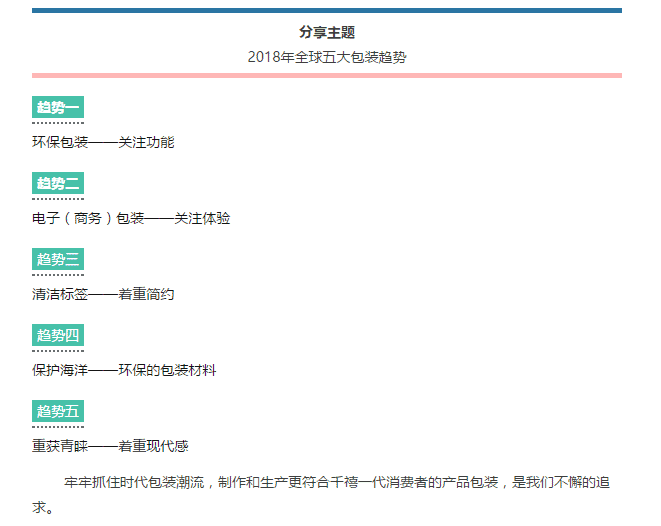Click the 趋势二 green badge
This screenshot has height=526, width=661.
pos(58,183)
